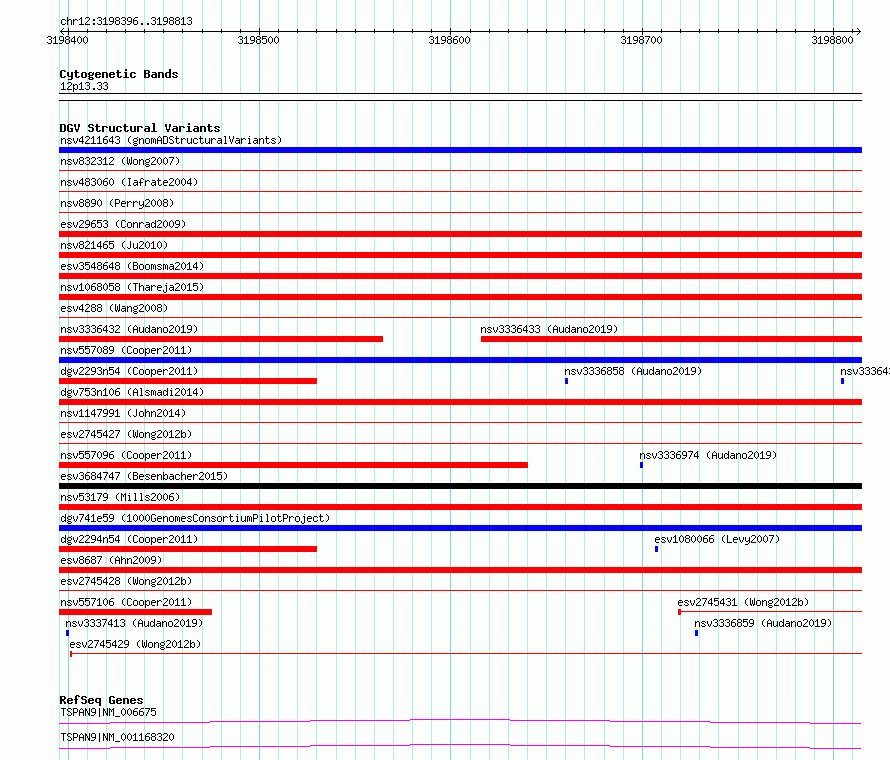Click the short red bar under nsv557106

tap(136, 612)
